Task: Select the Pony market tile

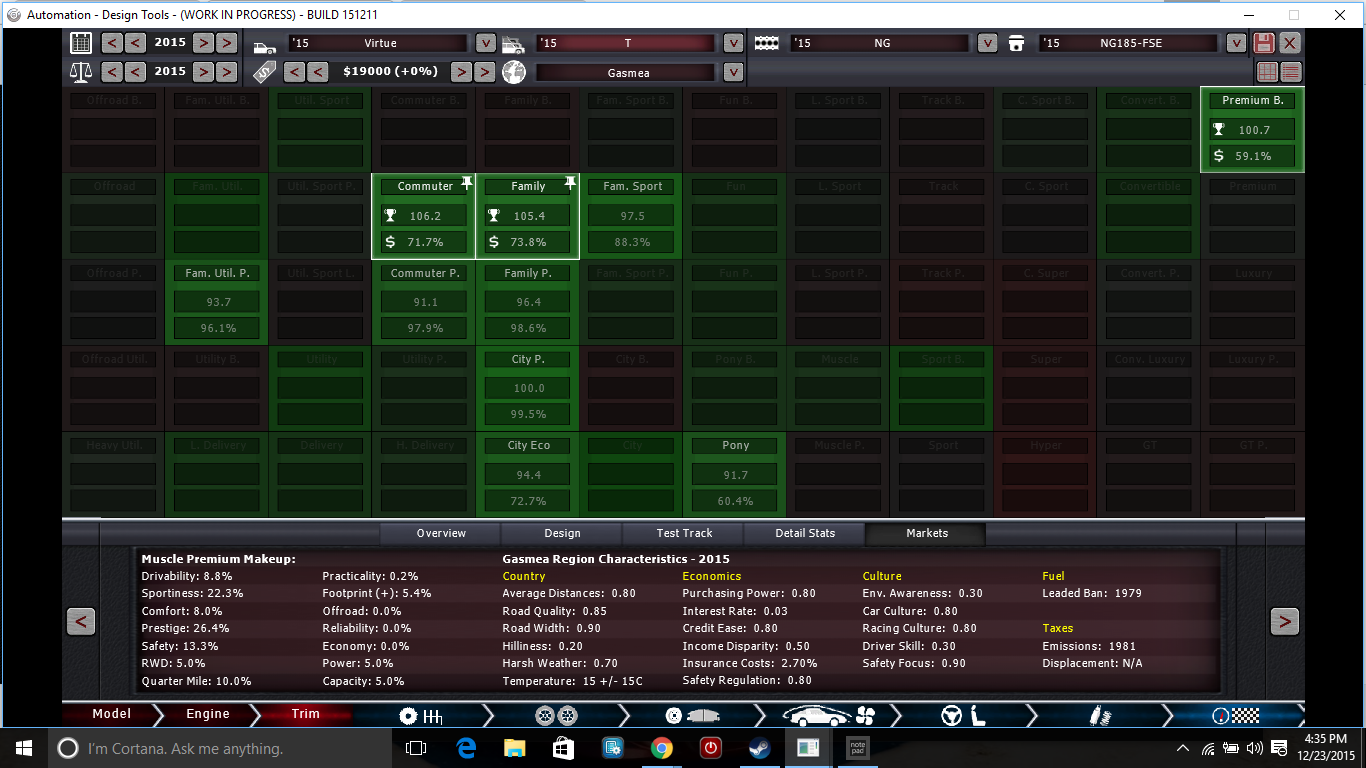Action: pos(735,474)
